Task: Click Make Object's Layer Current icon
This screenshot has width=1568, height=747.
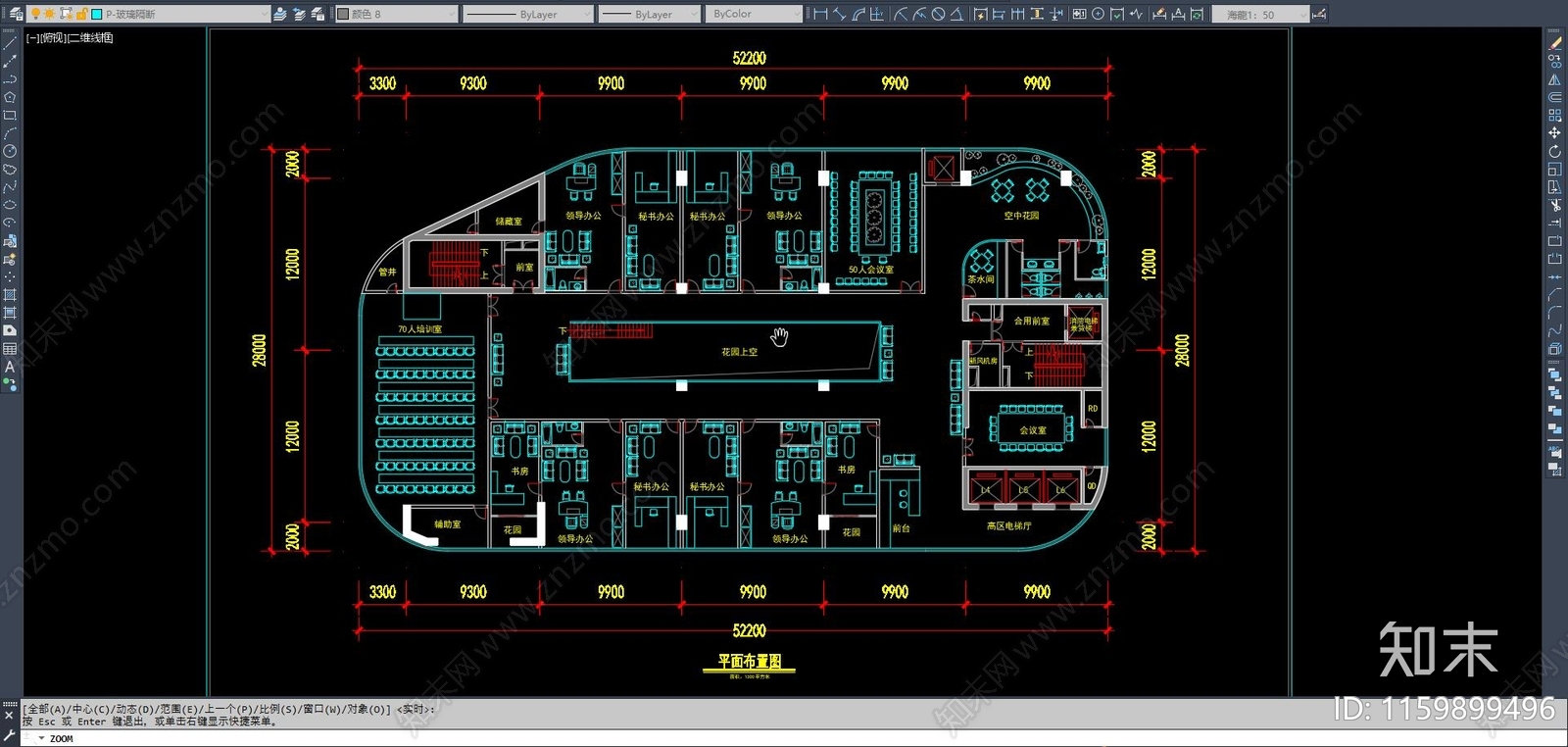Action: click(280, 14)
